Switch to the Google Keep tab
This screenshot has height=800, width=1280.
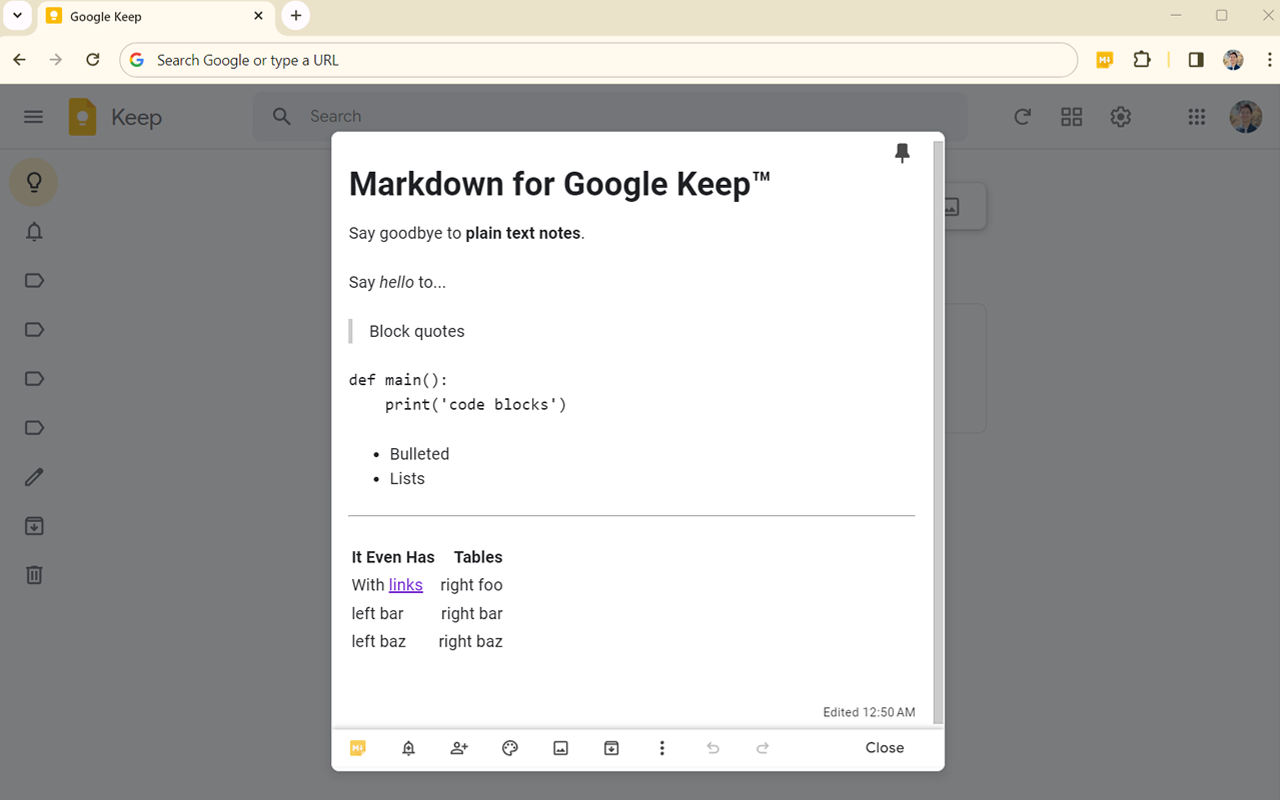155,16
